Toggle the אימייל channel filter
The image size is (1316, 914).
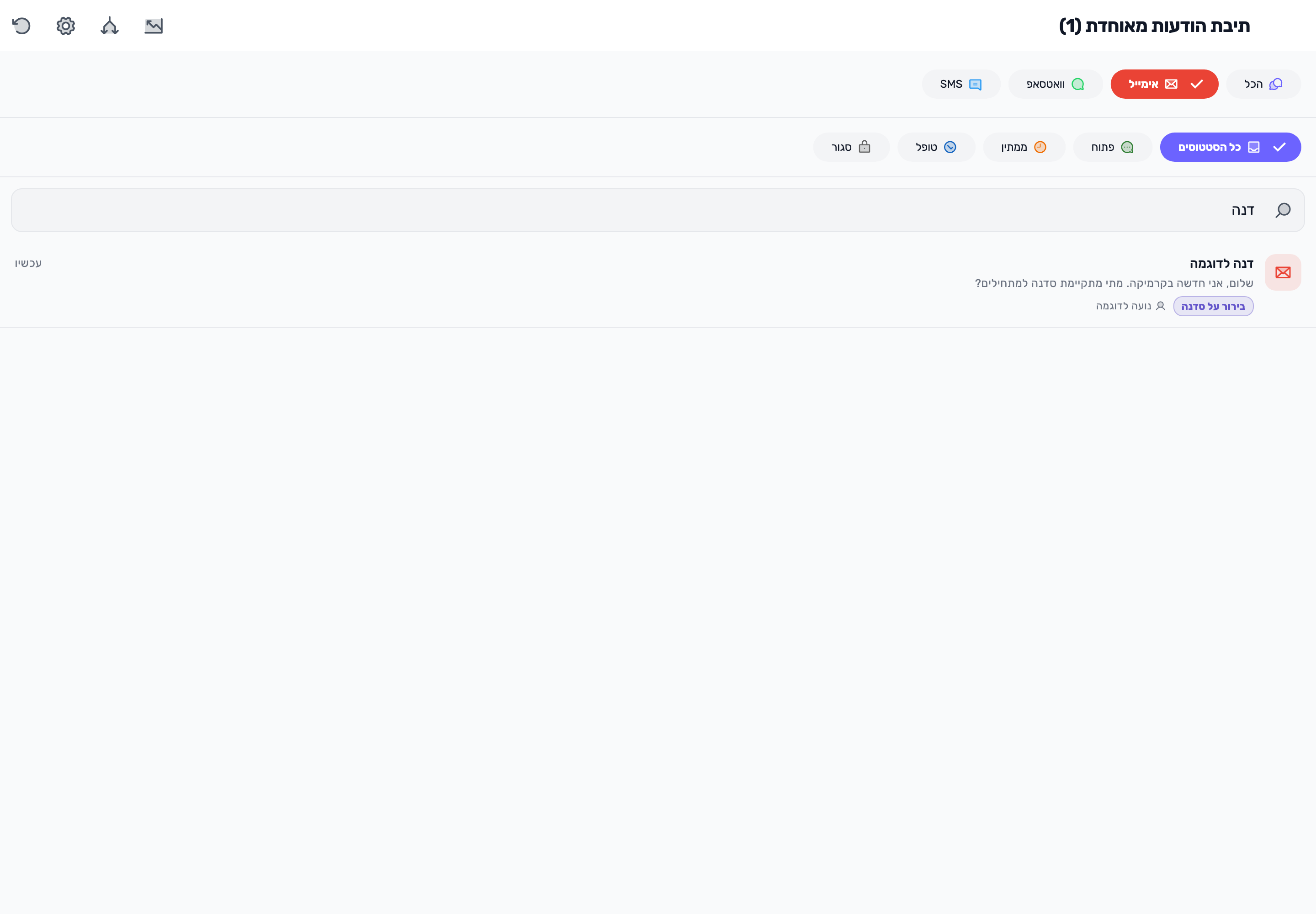(1164, 84)
